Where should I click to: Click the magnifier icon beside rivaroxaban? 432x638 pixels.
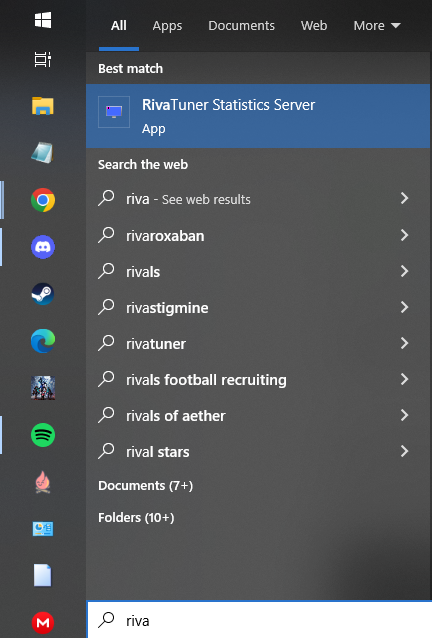coord(107,235)
